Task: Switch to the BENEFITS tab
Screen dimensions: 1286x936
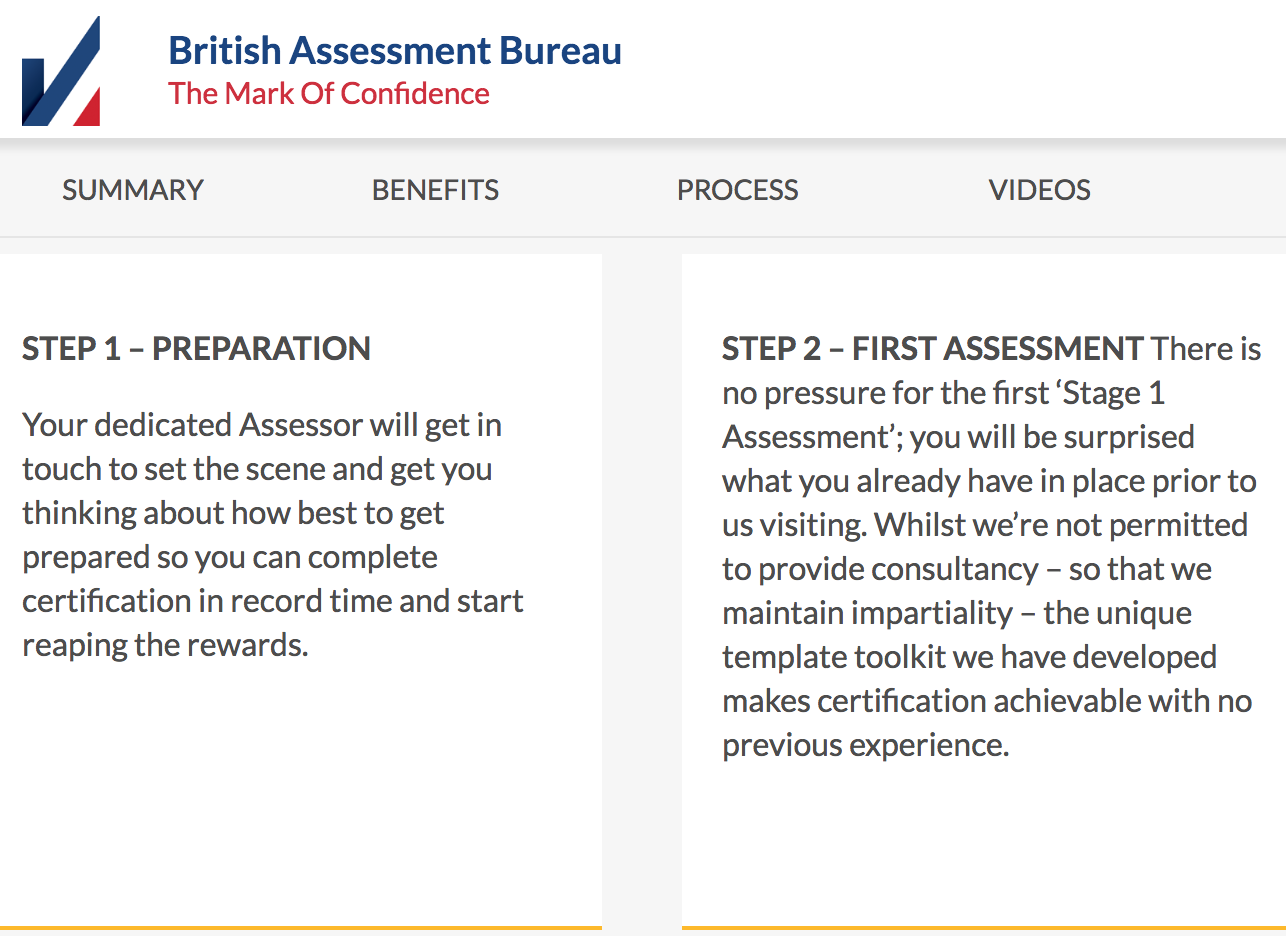Action: [x=435, y=190]
